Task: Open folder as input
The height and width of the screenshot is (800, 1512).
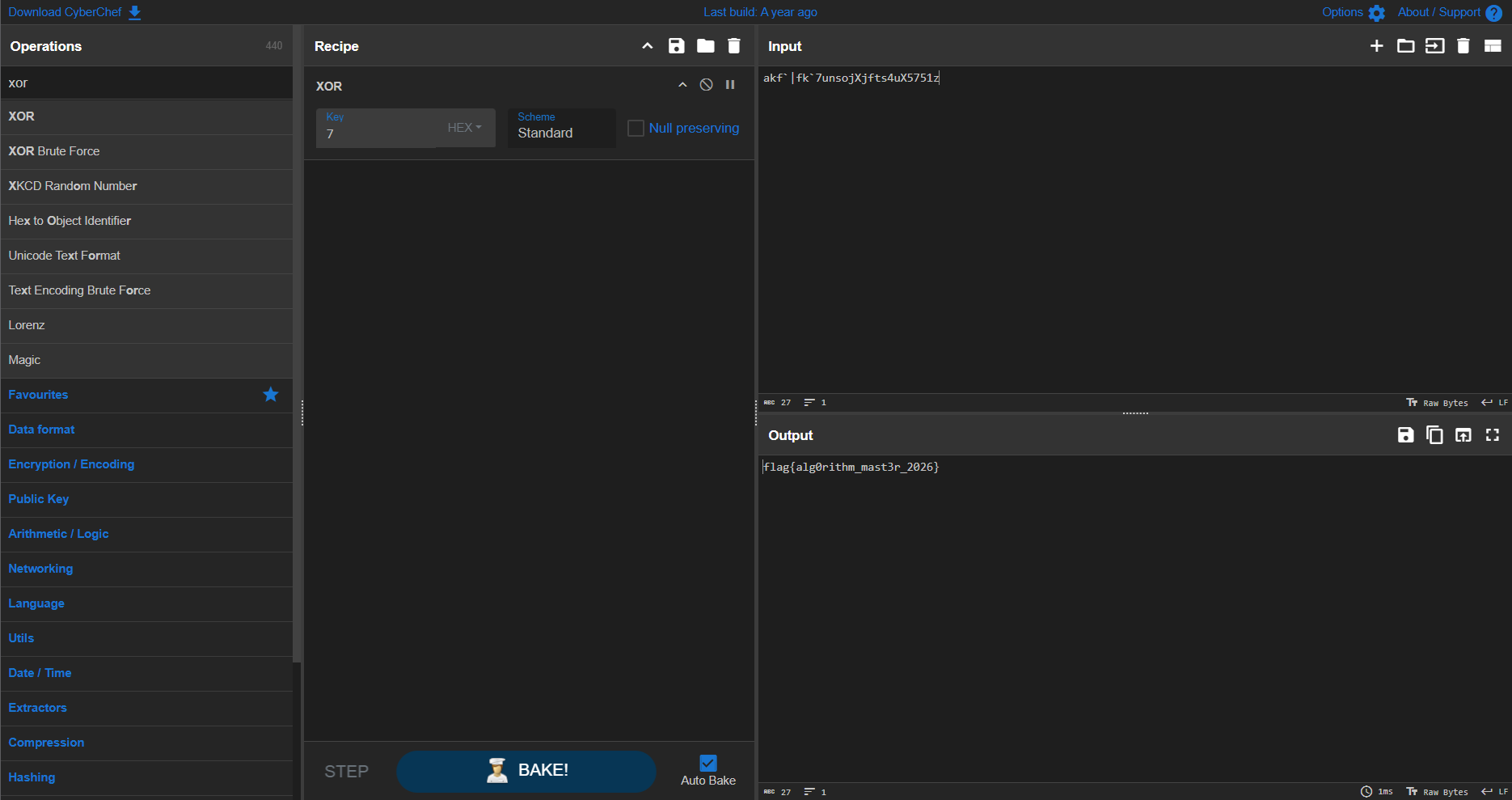Action: pyautogui.click(x=1406, y=46)
